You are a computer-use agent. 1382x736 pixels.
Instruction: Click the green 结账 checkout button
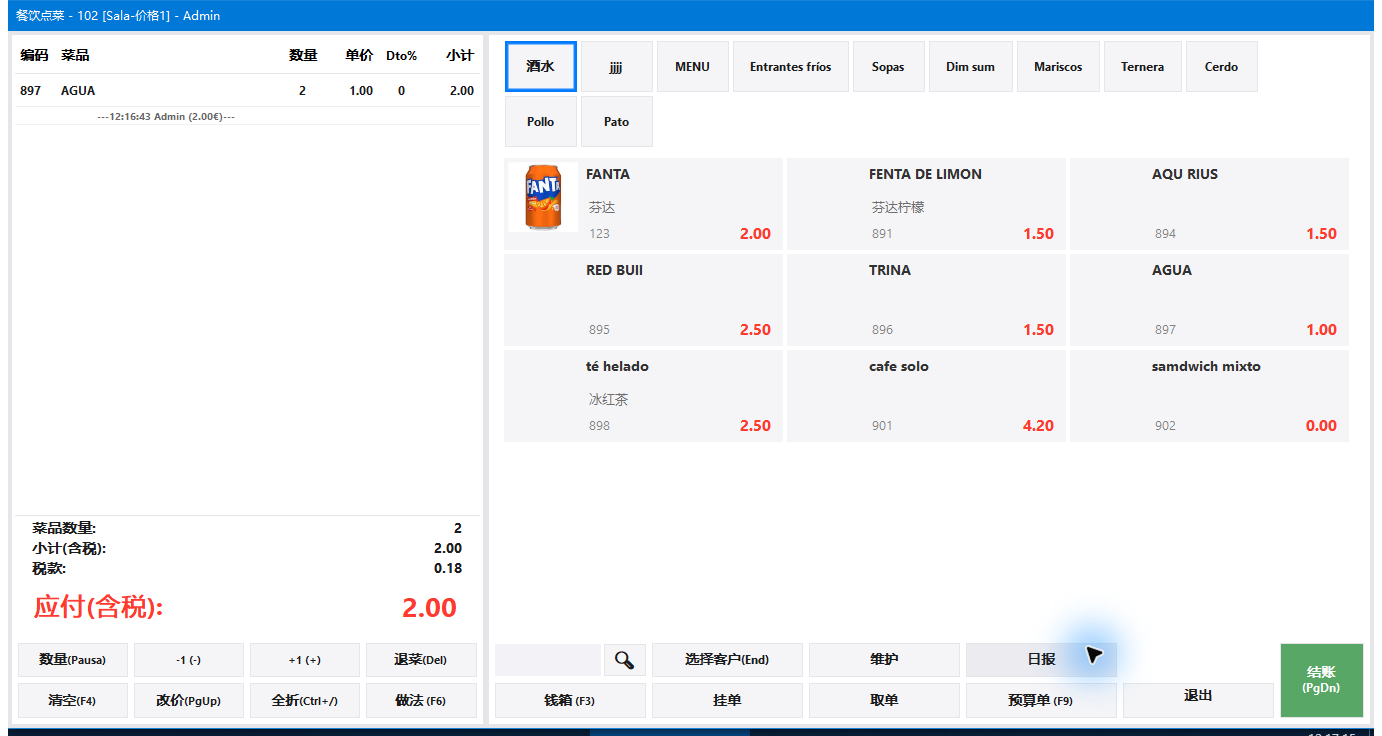(1321, 680)
